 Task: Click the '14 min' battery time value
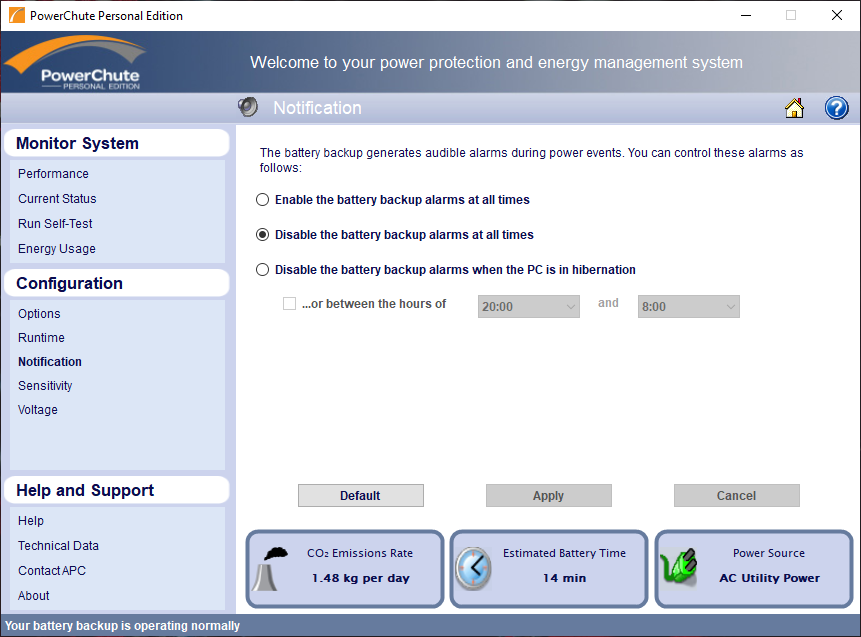[564, 578]
